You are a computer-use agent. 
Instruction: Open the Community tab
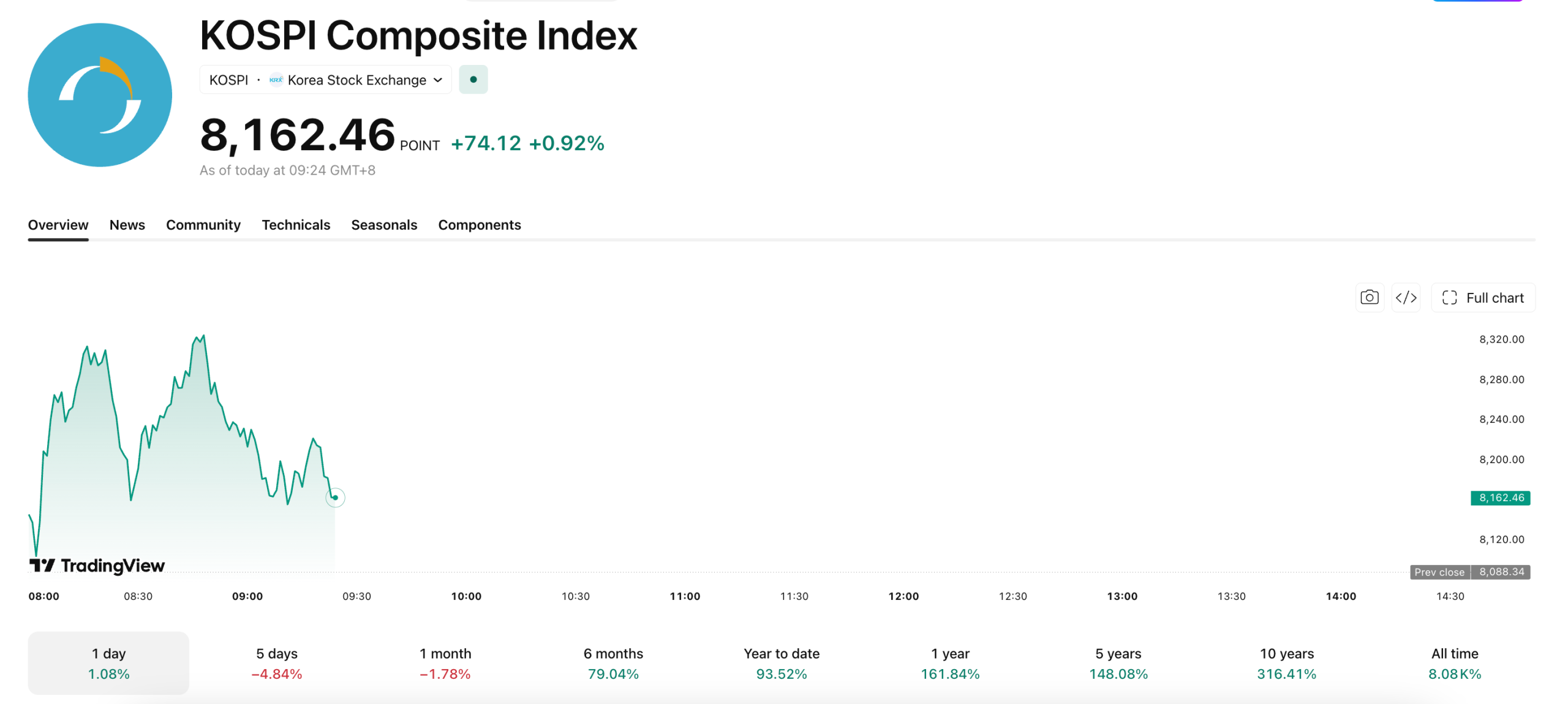(203, 225)
